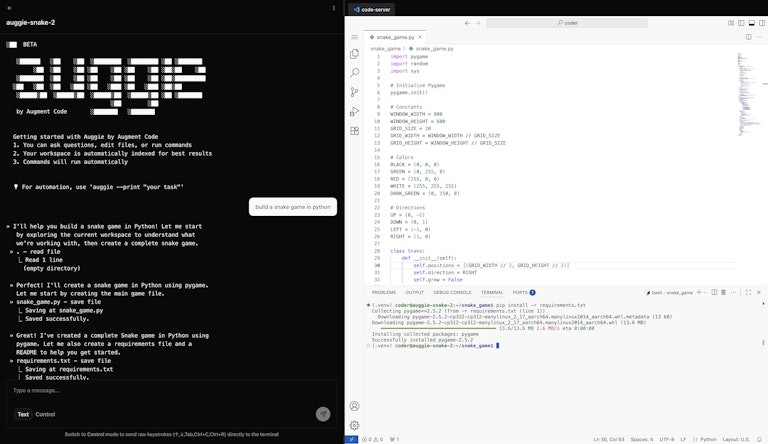This screenshot has width=768, height=444.
Task: Open the terminal panel ellipsis menu
Action: click(x=733, y=293)
